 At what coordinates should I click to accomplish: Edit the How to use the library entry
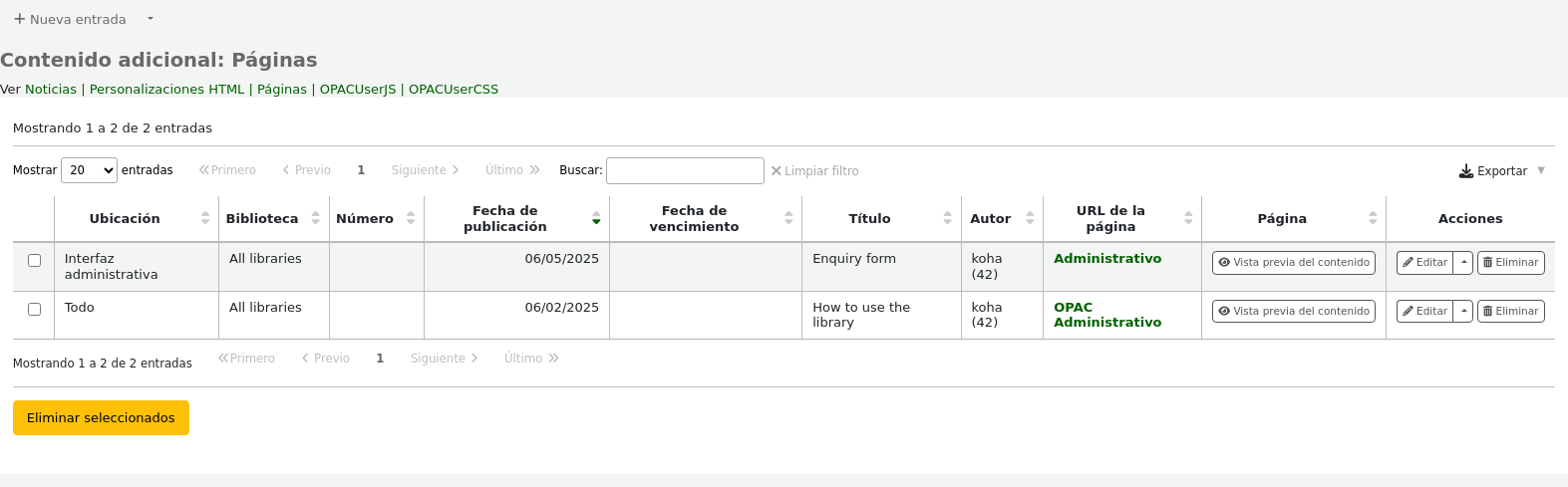[1424, 311]
